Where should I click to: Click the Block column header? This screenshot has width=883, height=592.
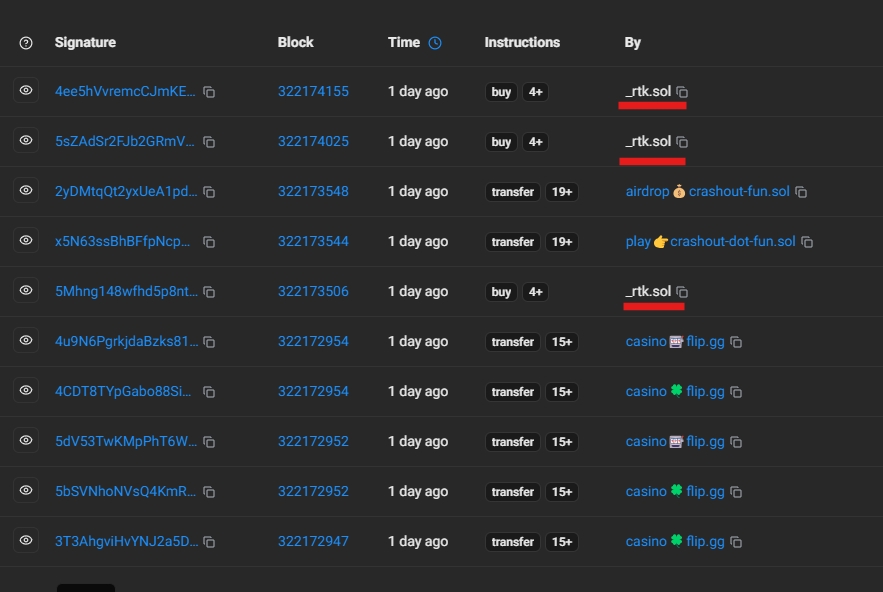tap(295, 42)
